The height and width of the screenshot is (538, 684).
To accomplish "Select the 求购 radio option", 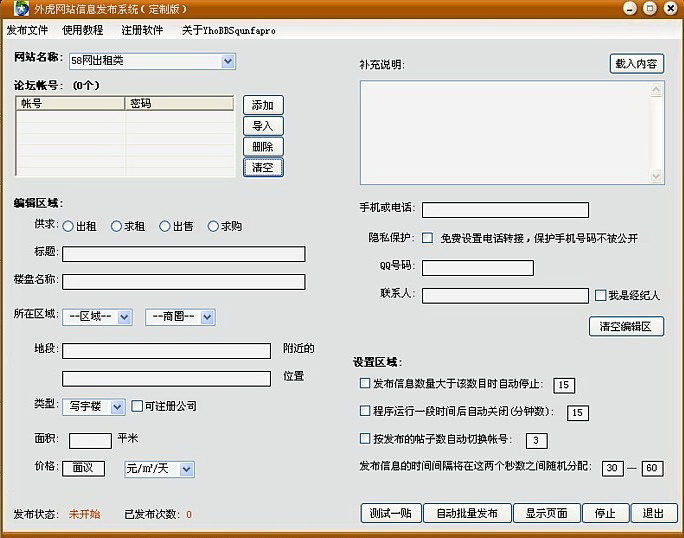I will point(213,226).
